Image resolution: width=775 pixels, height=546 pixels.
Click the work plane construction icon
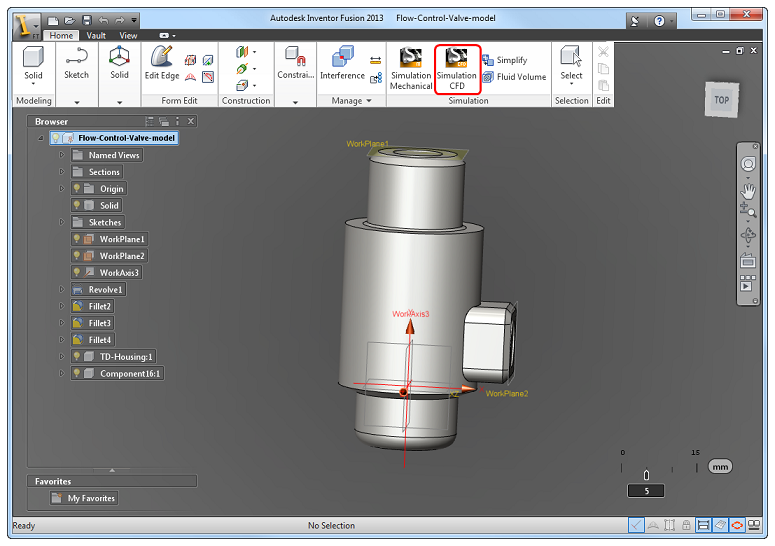242,52
